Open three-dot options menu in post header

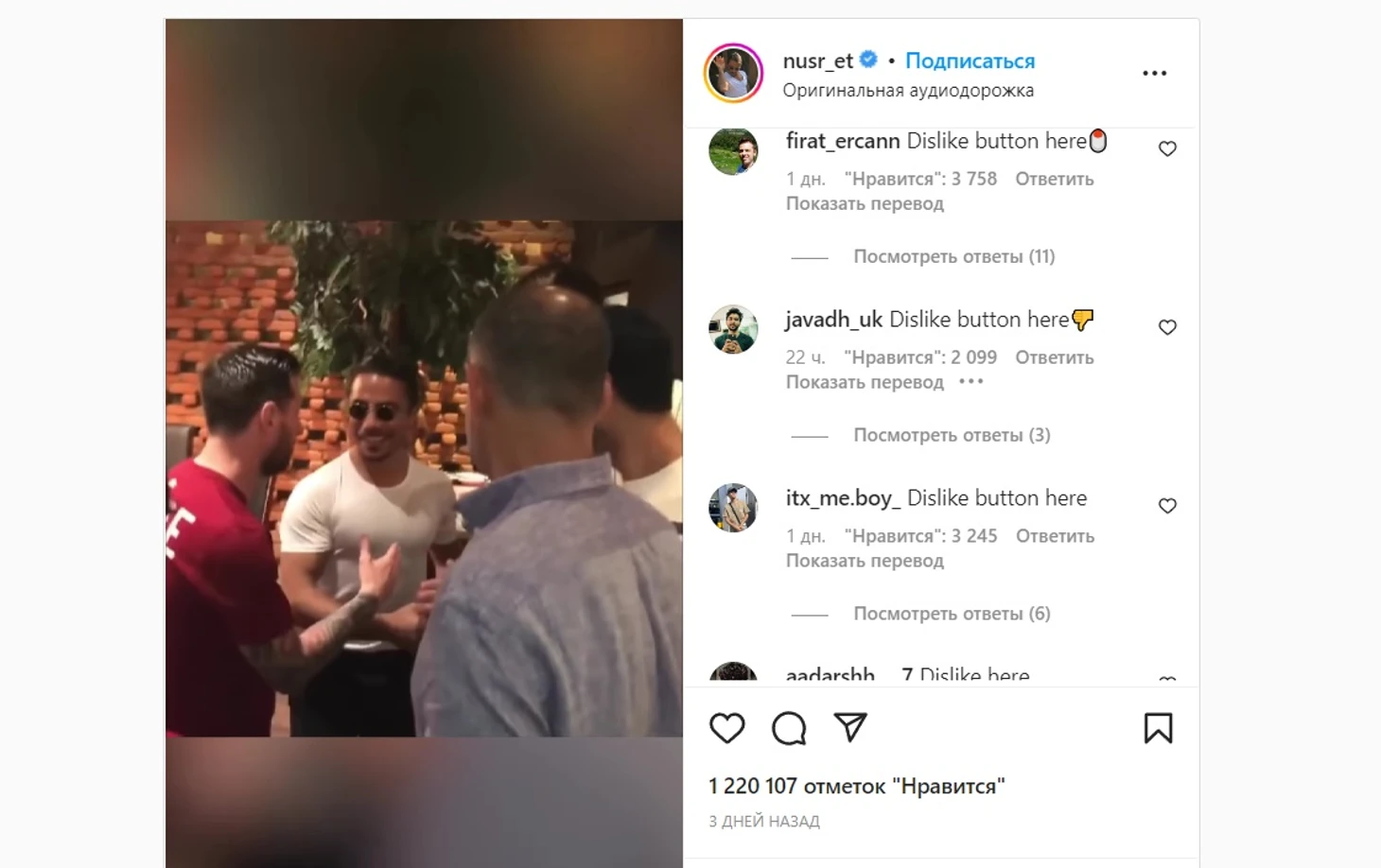tap(1154, 73)
